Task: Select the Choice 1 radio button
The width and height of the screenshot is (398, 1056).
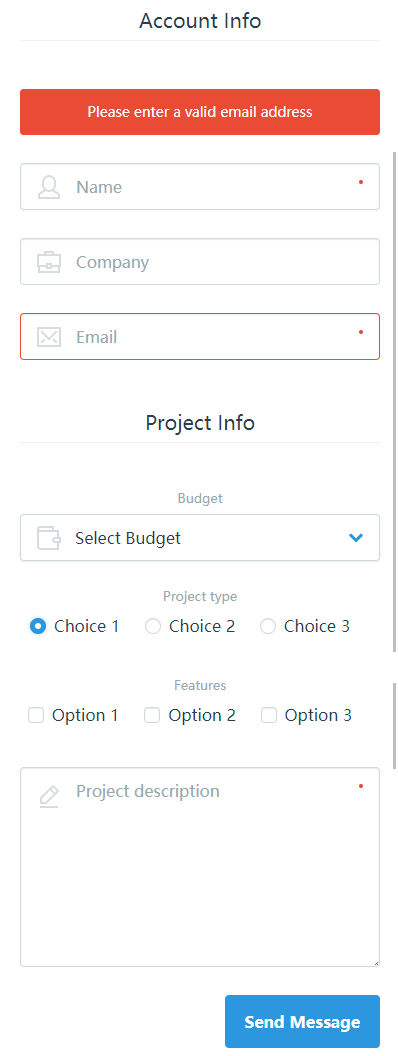Action: pyautogui.click(x=38, y=626)
